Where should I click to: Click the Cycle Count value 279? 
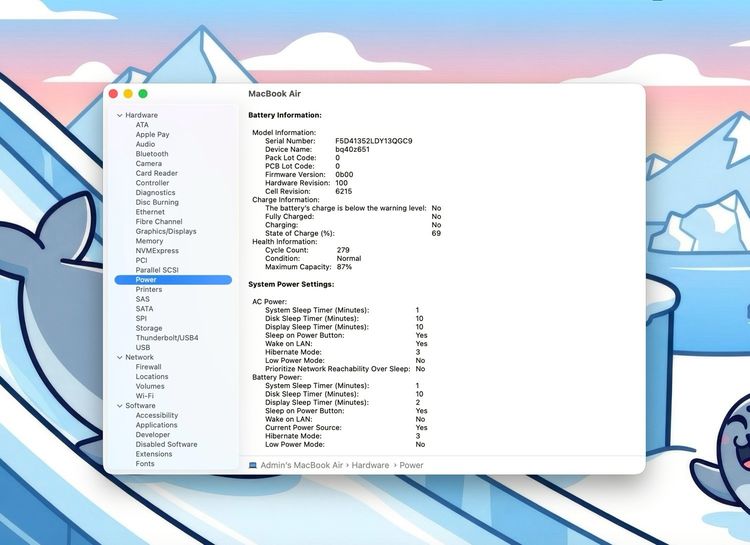(x=343, y=250)
